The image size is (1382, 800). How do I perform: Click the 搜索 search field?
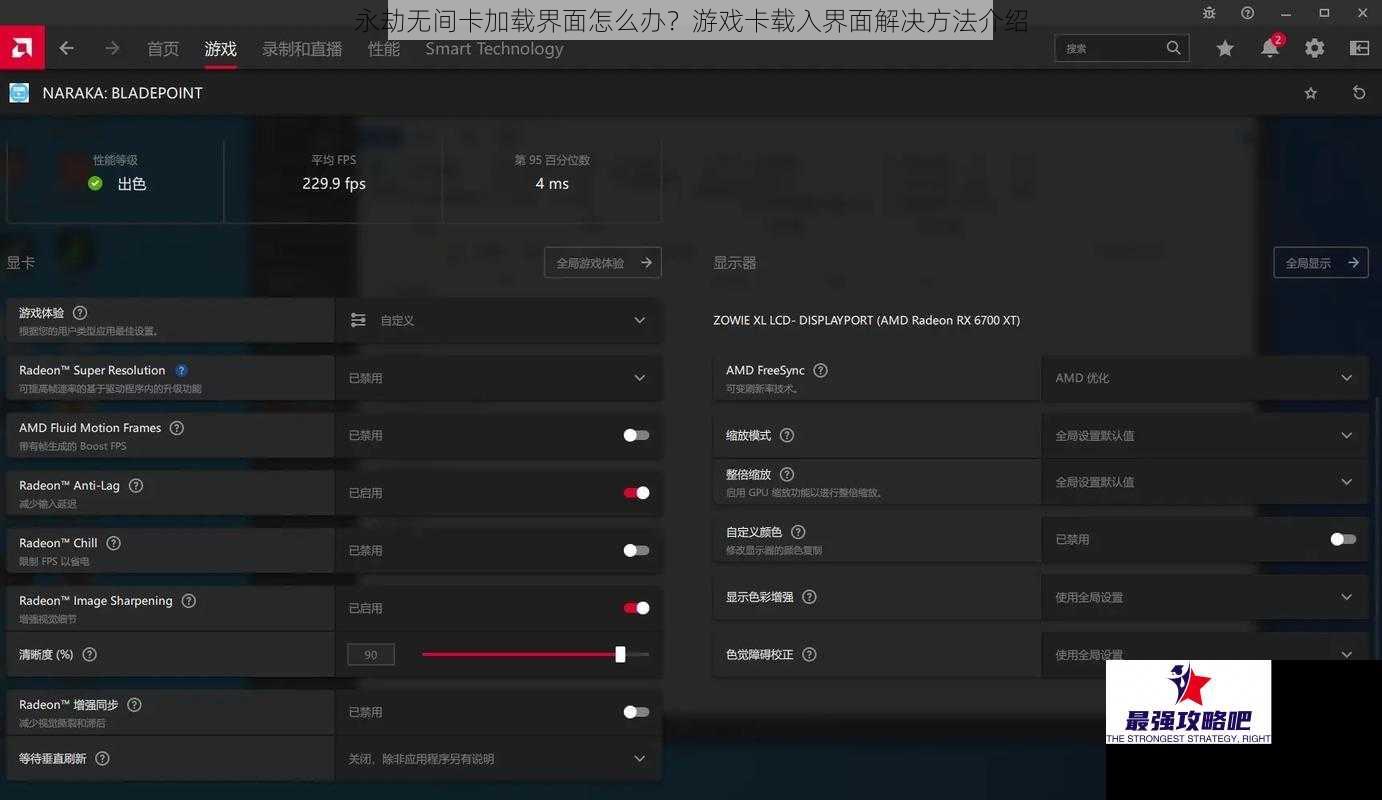point(1122,48)
